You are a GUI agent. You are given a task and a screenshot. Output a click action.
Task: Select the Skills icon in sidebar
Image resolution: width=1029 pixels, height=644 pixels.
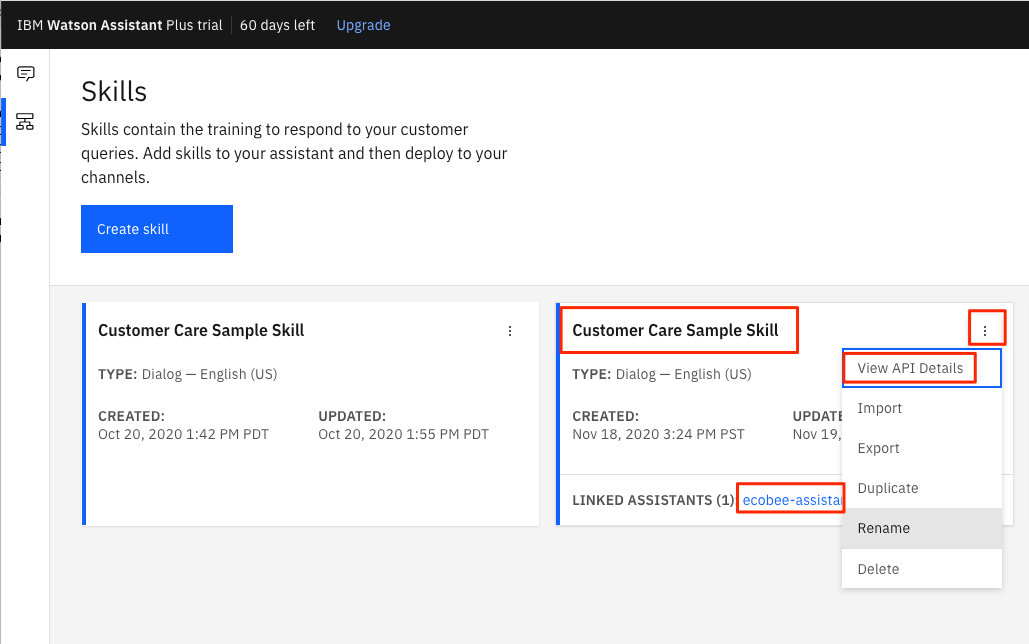click(x=25, y=122)
